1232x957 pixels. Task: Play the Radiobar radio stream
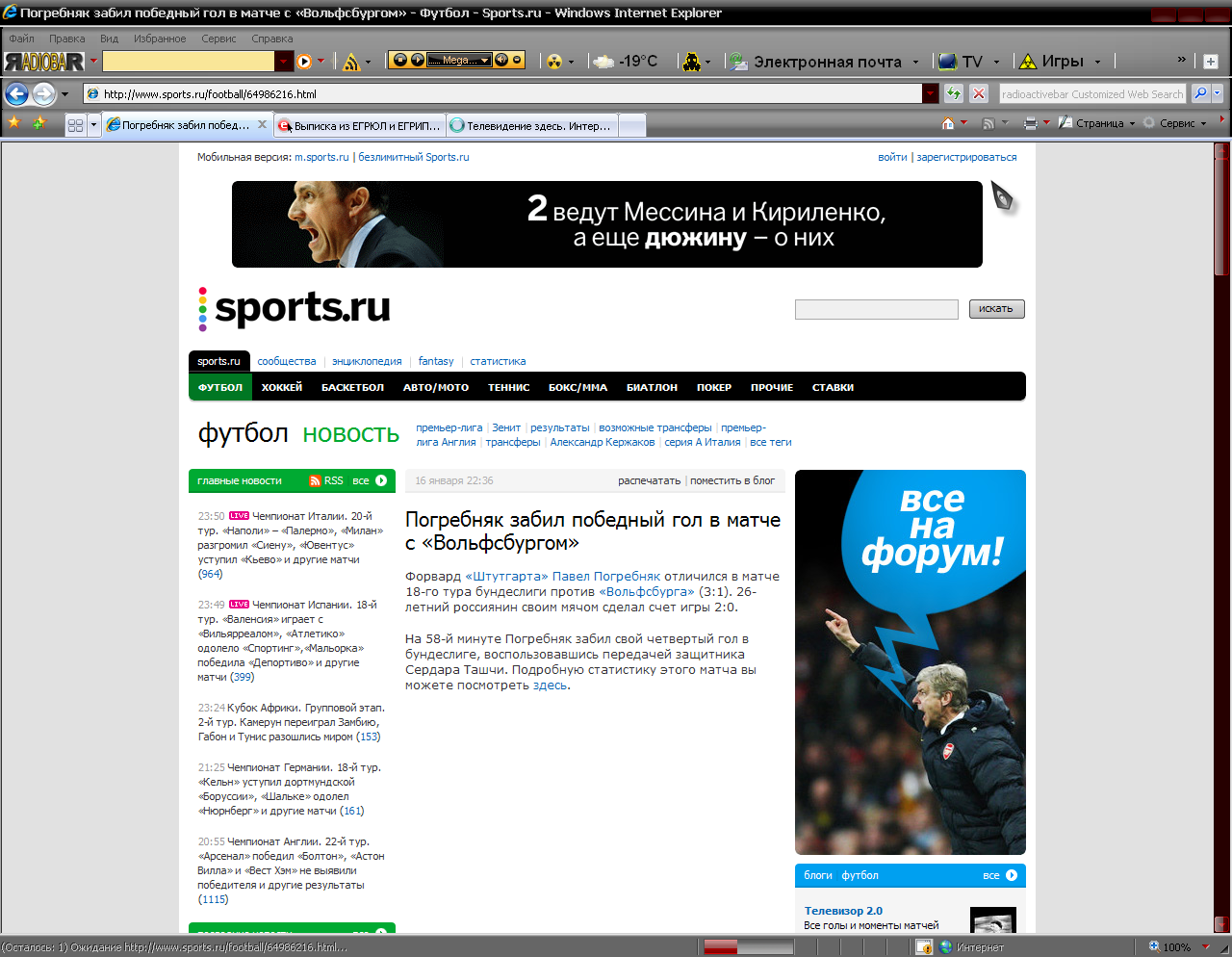418,60
